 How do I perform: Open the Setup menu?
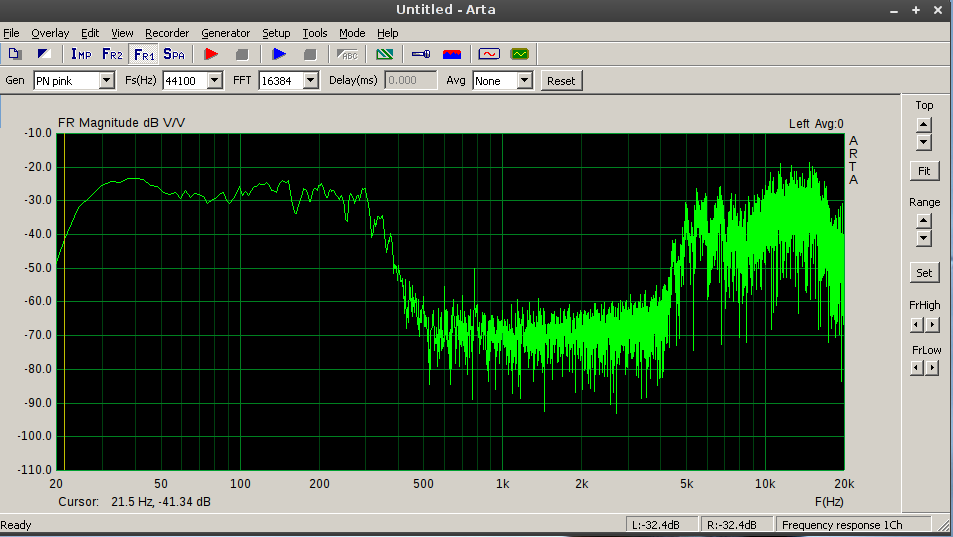pos(276,33)
